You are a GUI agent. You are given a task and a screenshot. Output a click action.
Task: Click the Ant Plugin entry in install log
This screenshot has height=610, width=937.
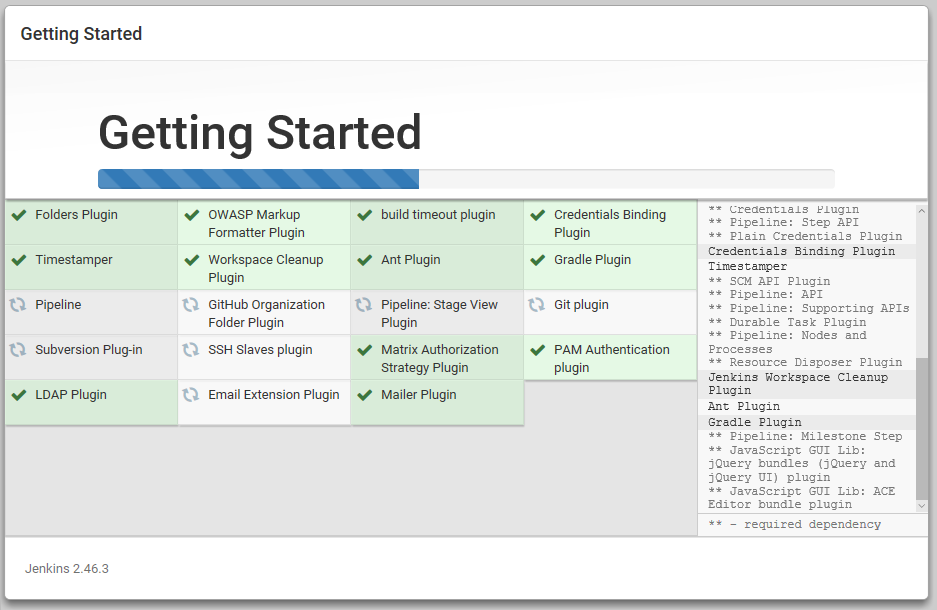pos(744,406)
